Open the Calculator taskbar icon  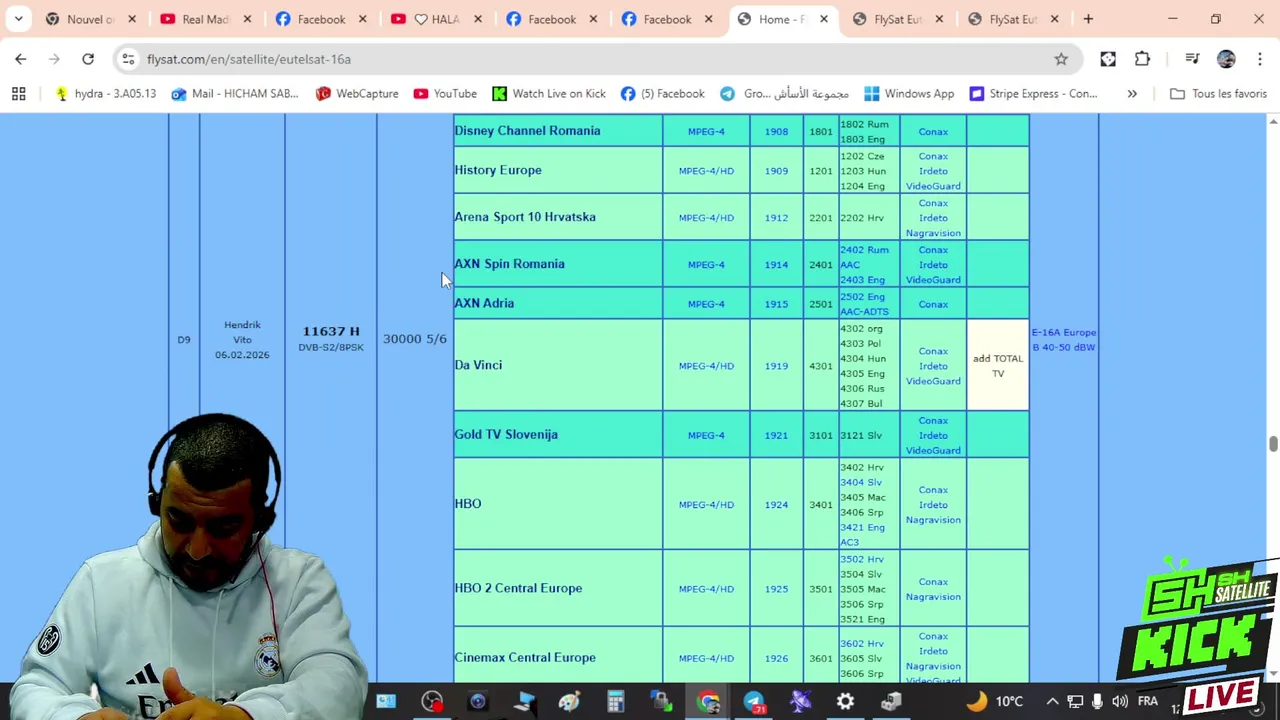click(615, 701)
